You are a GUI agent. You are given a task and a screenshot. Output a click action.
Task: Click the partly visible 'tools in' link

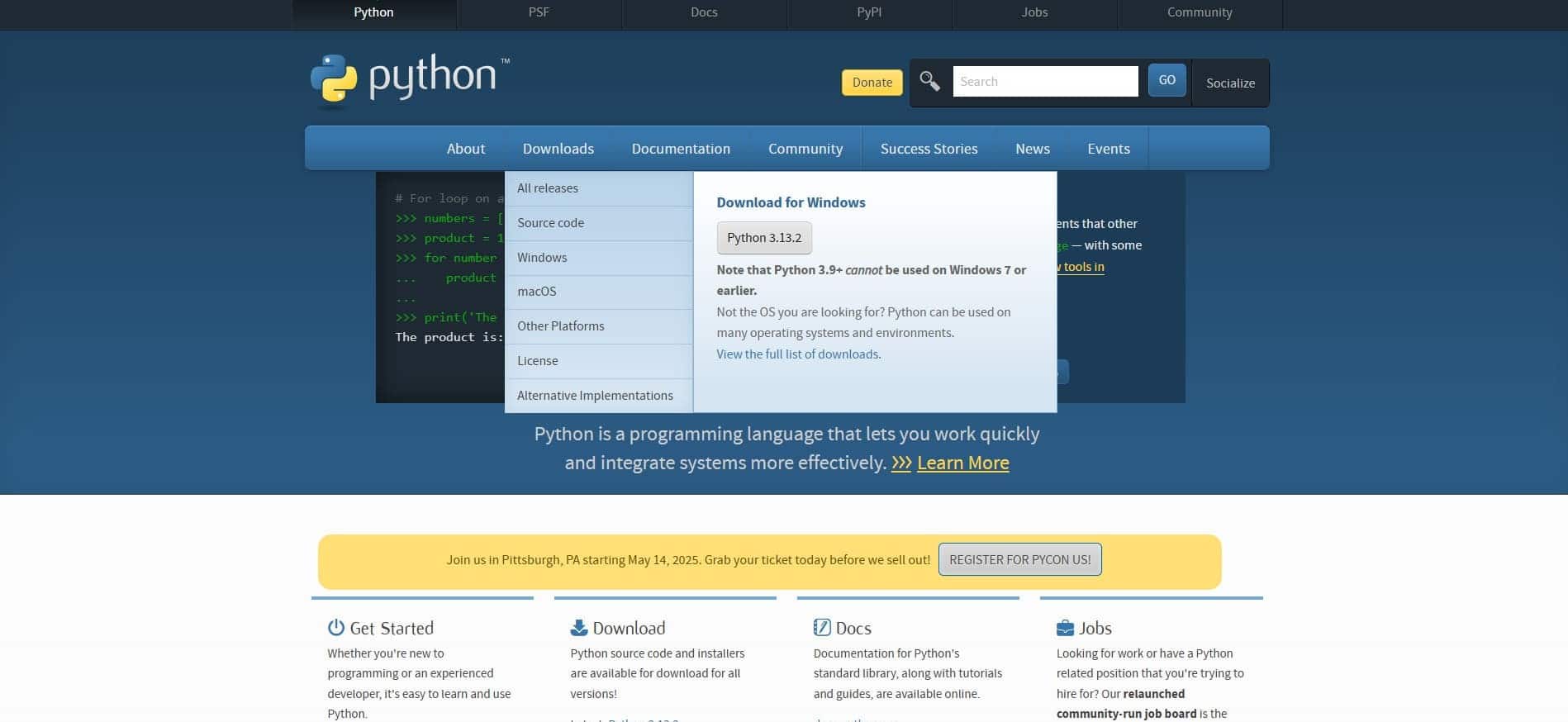[x=1081, y=267]
